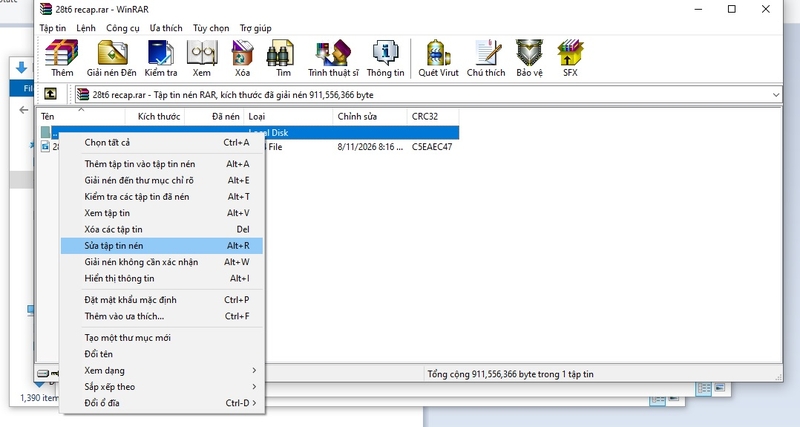Image resolution: width=800 pixels, height=427 pixels.
Task: Open the Ưa thích menu
Action: click(x=166, y=28)
